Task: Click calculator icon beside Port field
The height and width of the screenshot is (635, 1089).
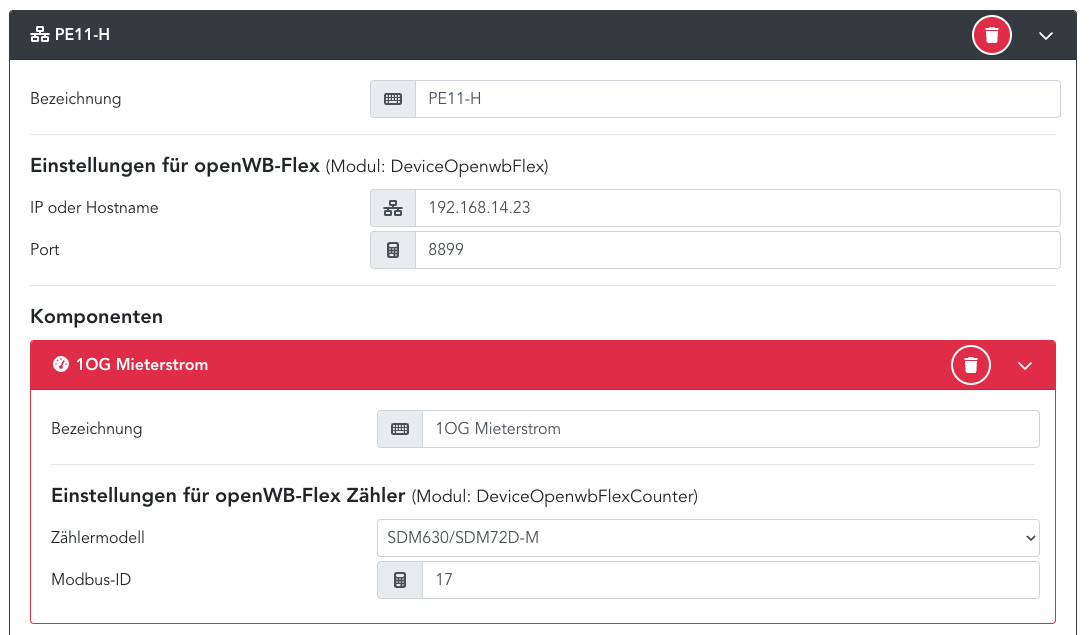Action: coord(393,250)
